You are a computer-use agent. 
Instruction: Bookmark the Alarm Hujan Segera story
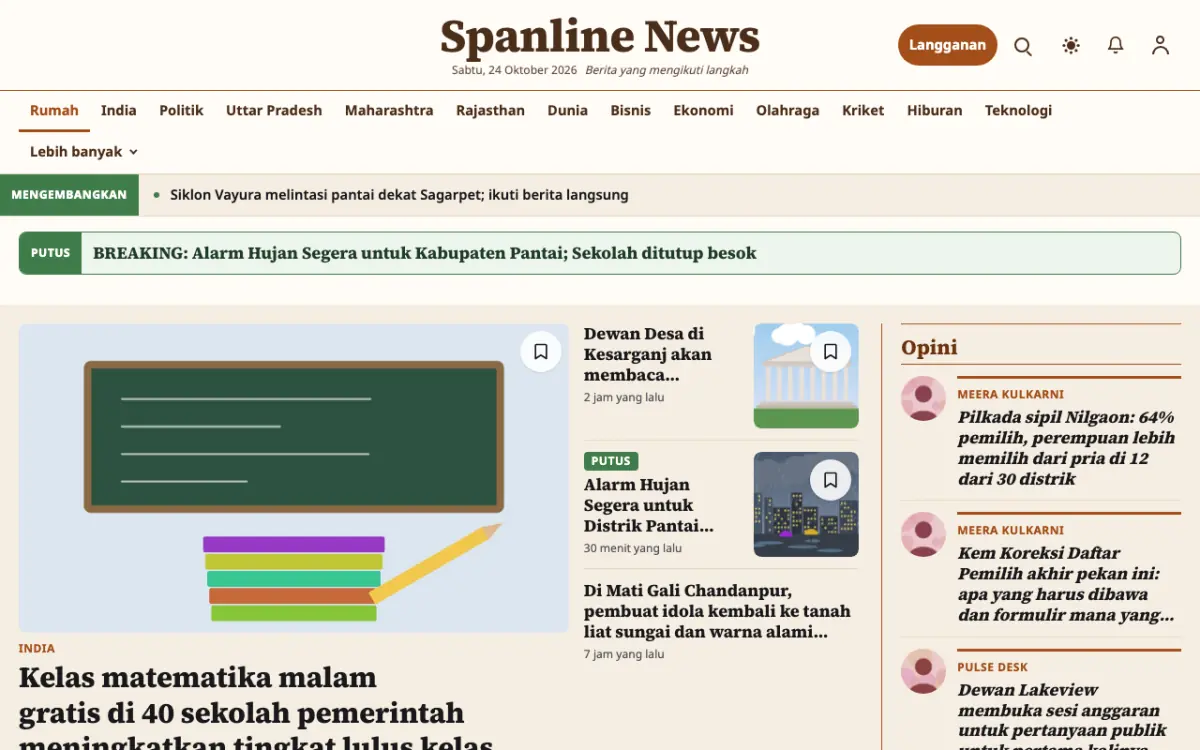coord(831,480)
